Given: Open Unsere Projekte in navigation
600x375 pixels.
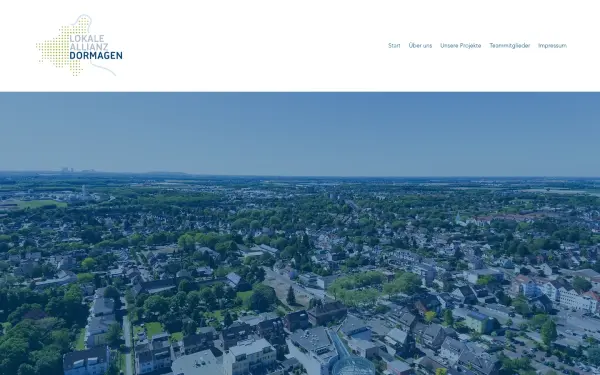Looking at the screenshot, I should coord(460,46).
